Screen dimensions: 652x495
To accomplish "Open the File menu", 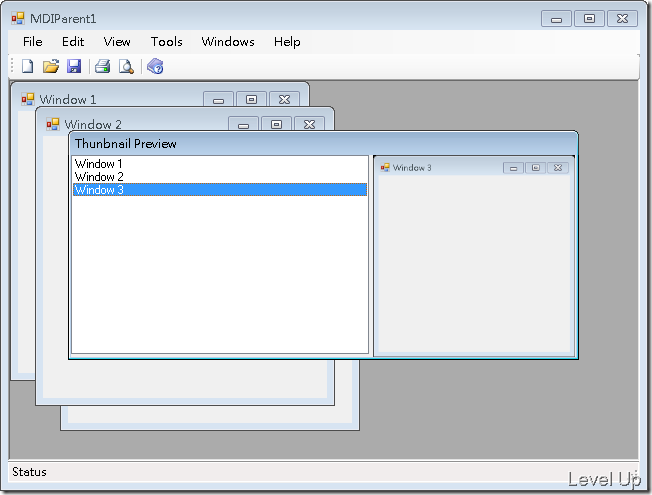I will [x=32, y=42].
